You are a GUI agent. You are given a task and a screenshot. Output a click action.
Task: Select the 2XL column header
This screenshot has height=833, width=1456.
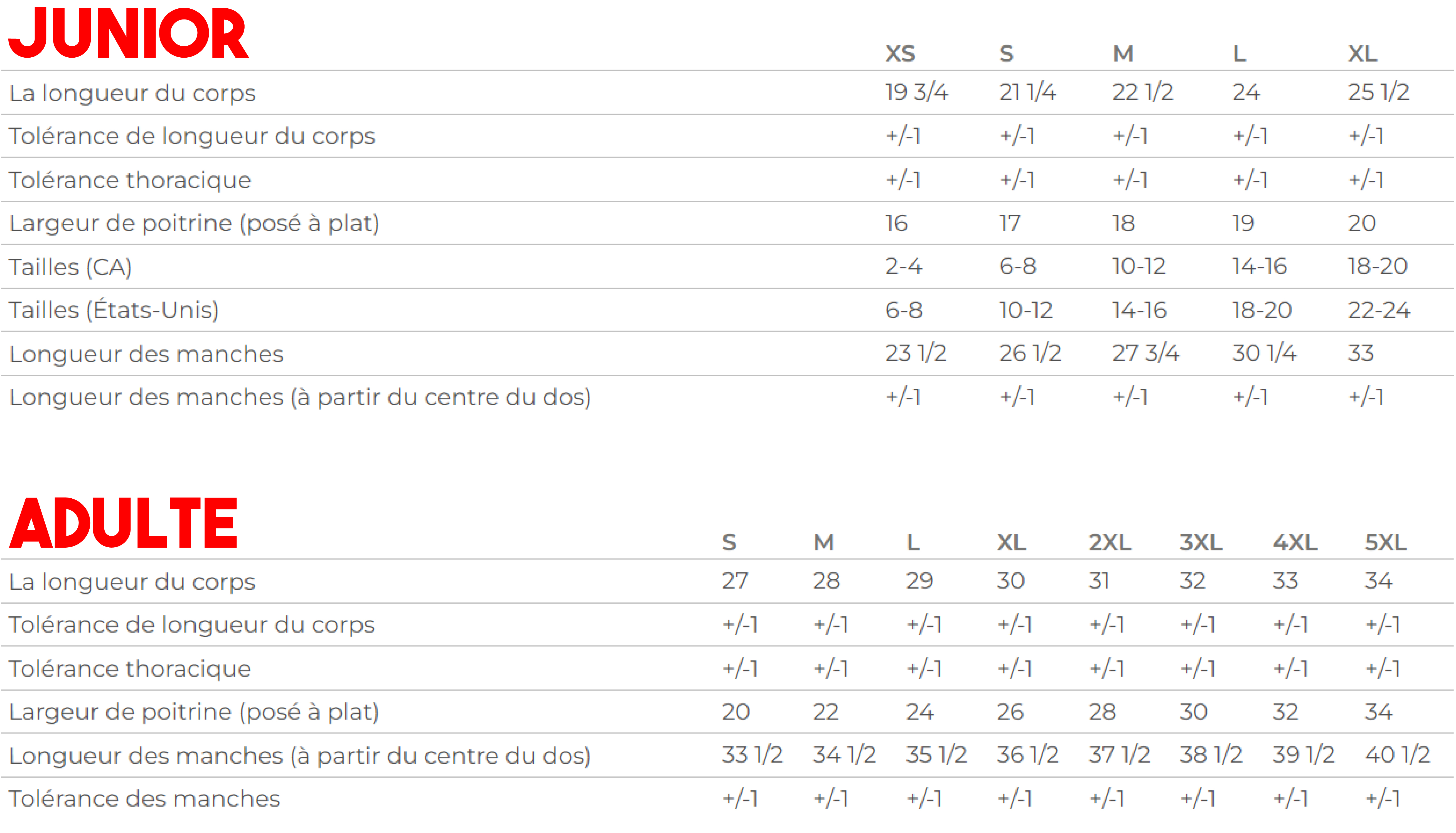(x=1110, y=542)
